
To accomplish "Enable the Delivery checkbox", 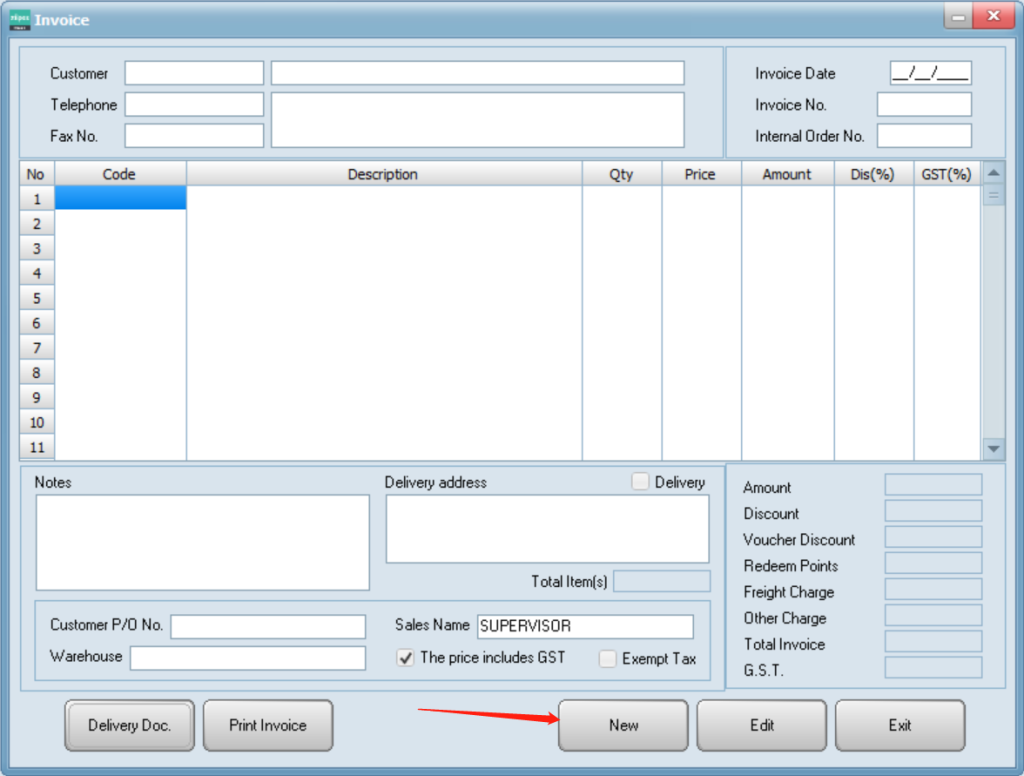I will pyautogui.click(x=640, y=482).
